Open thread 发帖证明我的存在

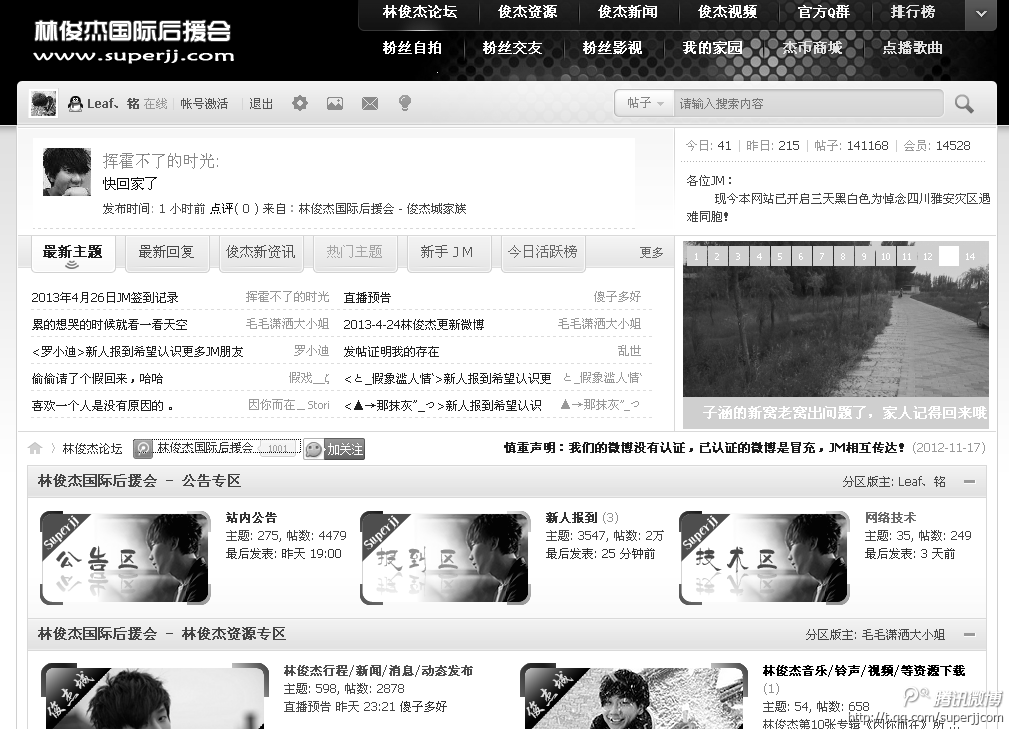(391, 351)
